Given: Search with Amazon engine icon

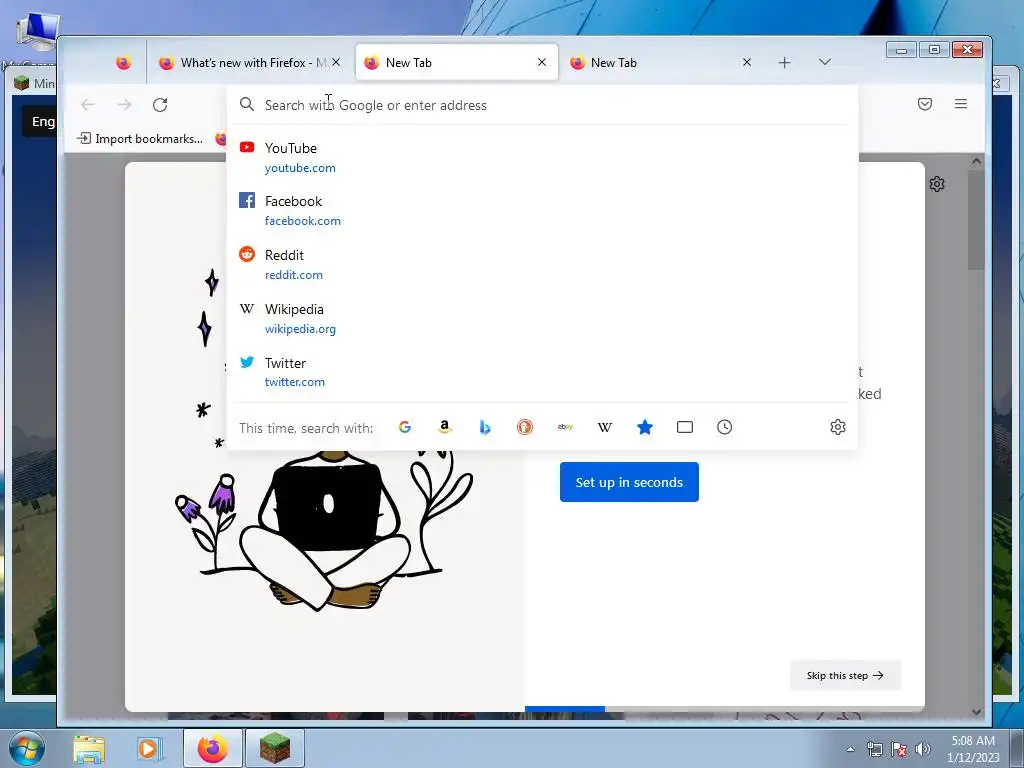Looking at the screenshot, I should click(445, 427).
